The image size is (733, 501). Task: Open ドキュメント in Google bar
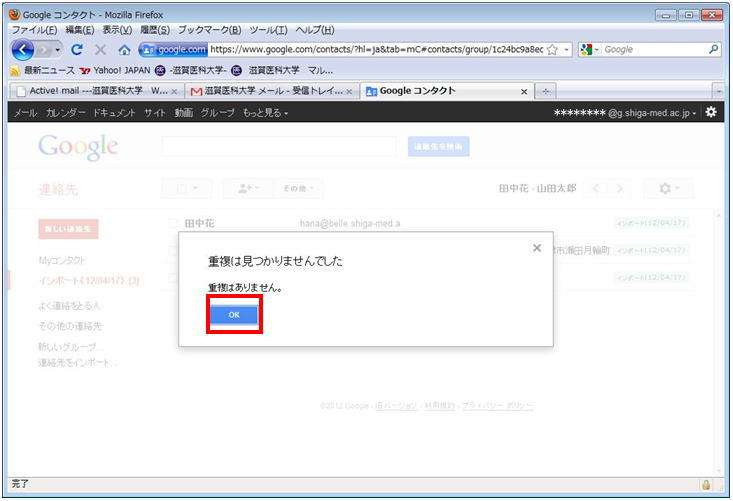(114, 113)
